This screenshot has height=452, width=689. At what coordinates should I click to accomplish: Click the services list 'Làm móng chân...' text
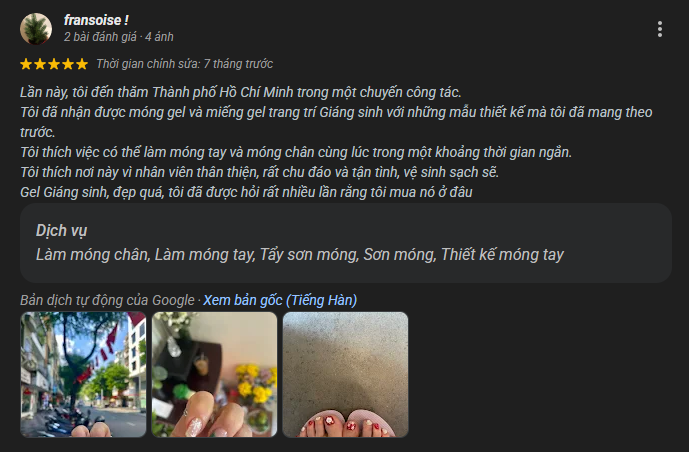(300, 254)
